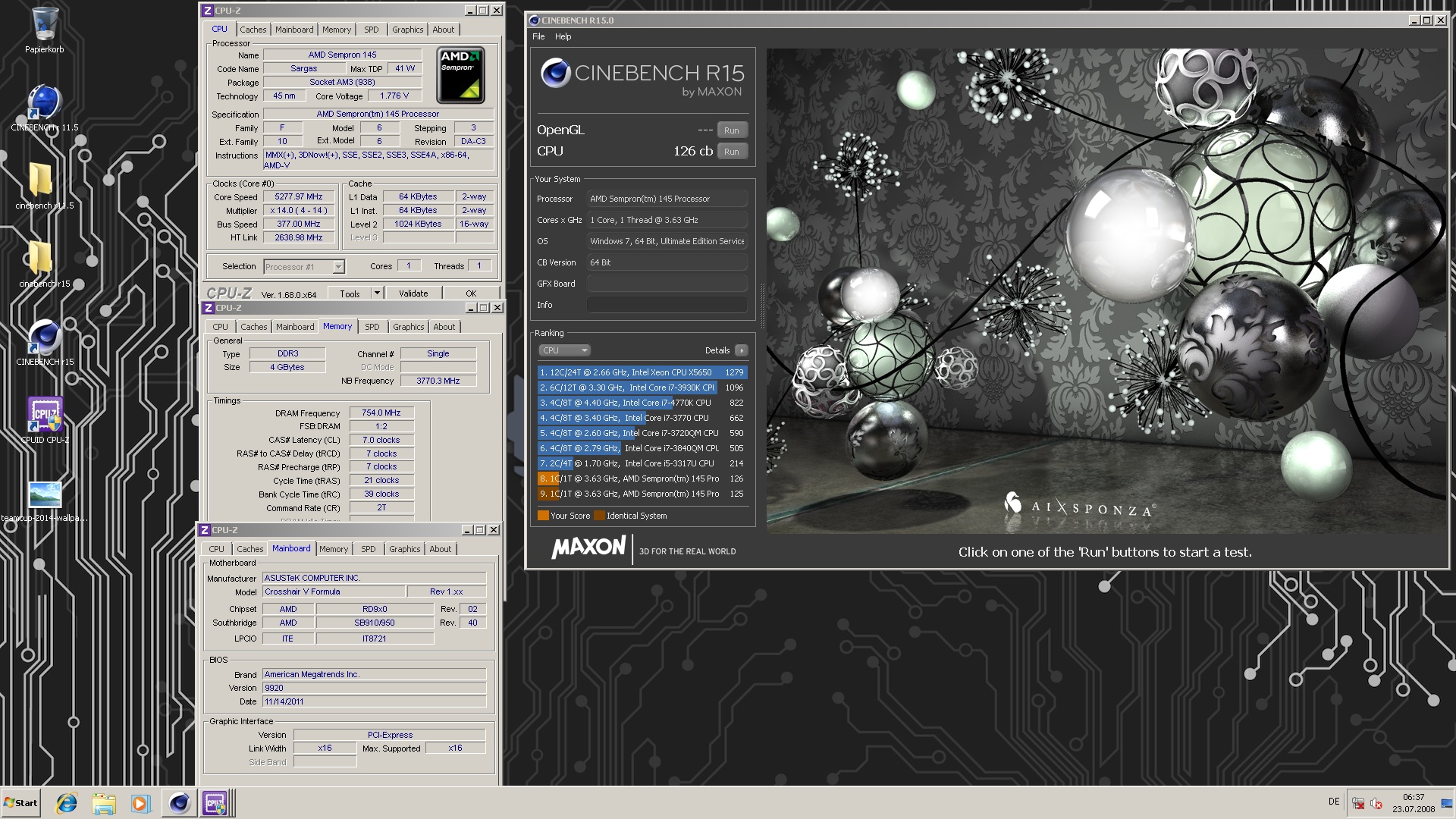1456x819 pixels.
Task: Click the NB Frequency 3770.3 MHz value
Action: pyautogui.click(x=438, y=381)
